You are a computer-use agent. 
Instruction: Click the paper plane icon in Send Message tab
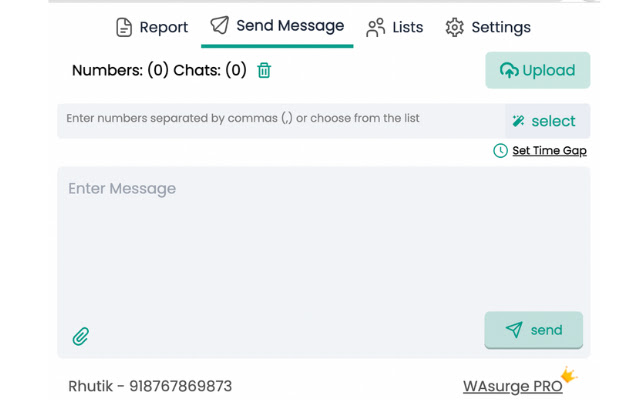pyautogui.click(x=220, y=25)
